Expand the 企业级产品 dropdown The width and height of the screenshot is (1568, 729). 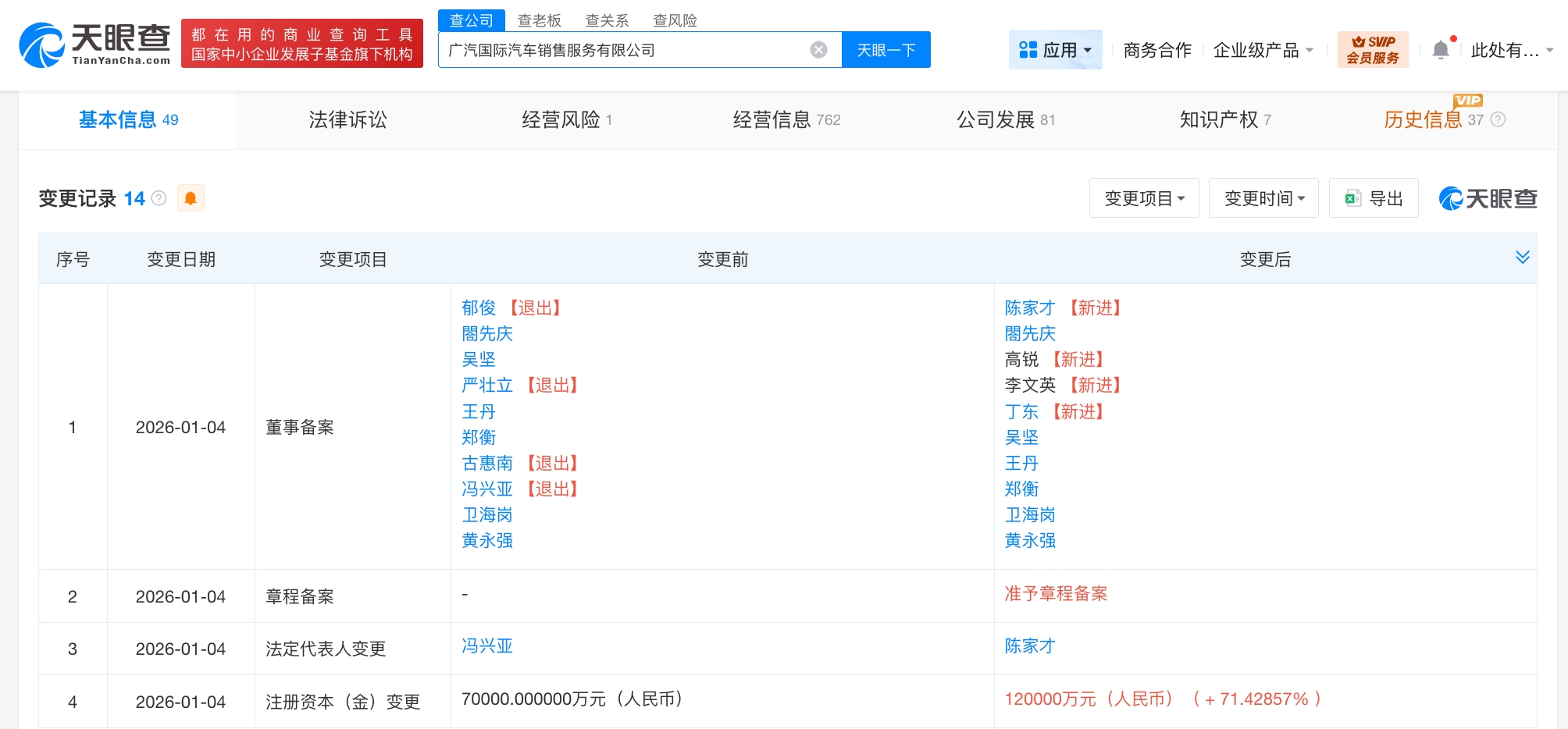click(x=1261, y=48)
